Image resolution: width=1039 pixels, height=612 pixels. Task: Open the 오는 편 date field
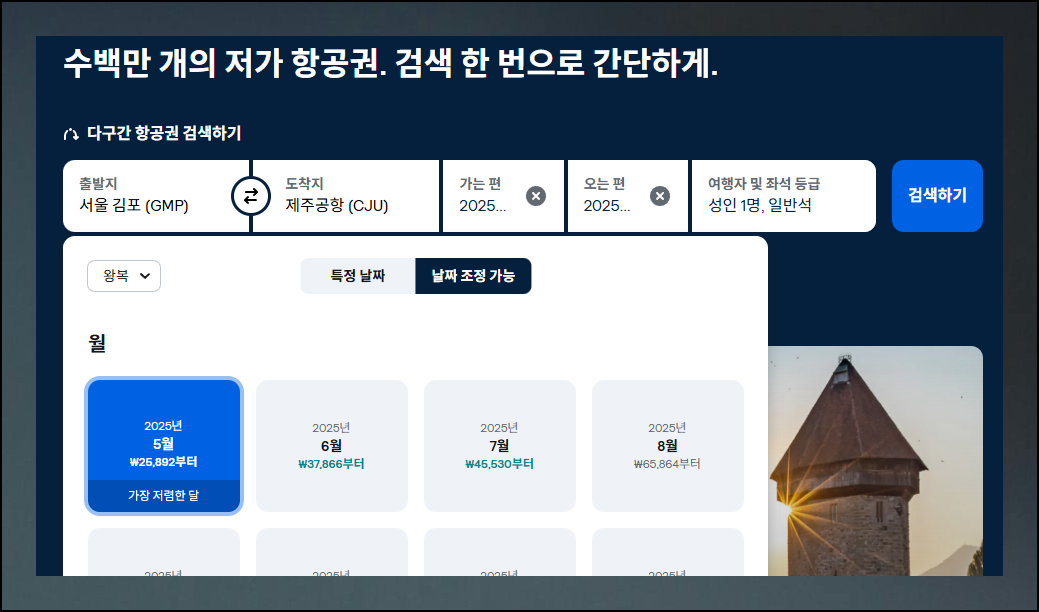click(628, 196)
